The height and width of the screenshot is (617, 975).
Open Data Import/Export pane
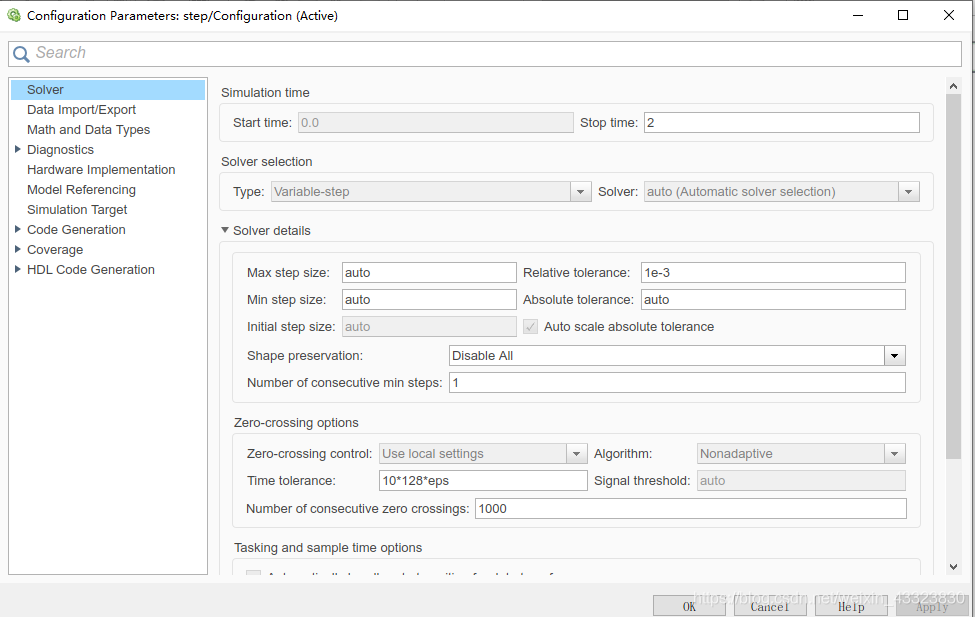point(81,109)
